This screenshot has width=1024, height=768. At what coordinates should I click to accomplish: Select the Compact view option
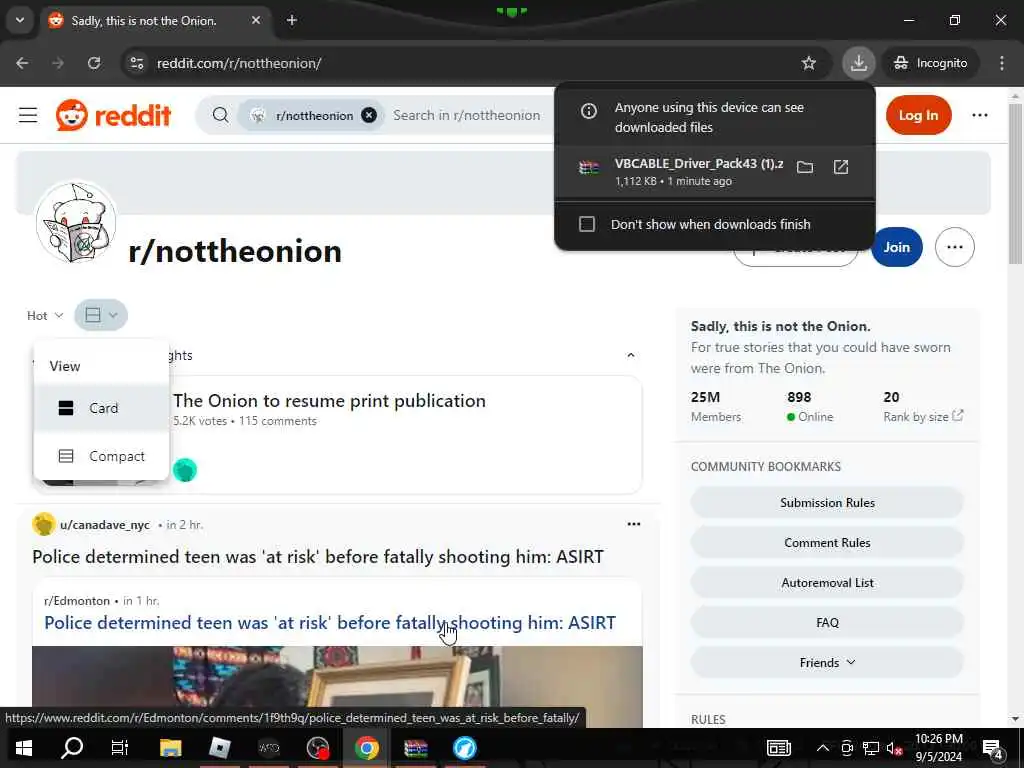(x=101, y=456)
